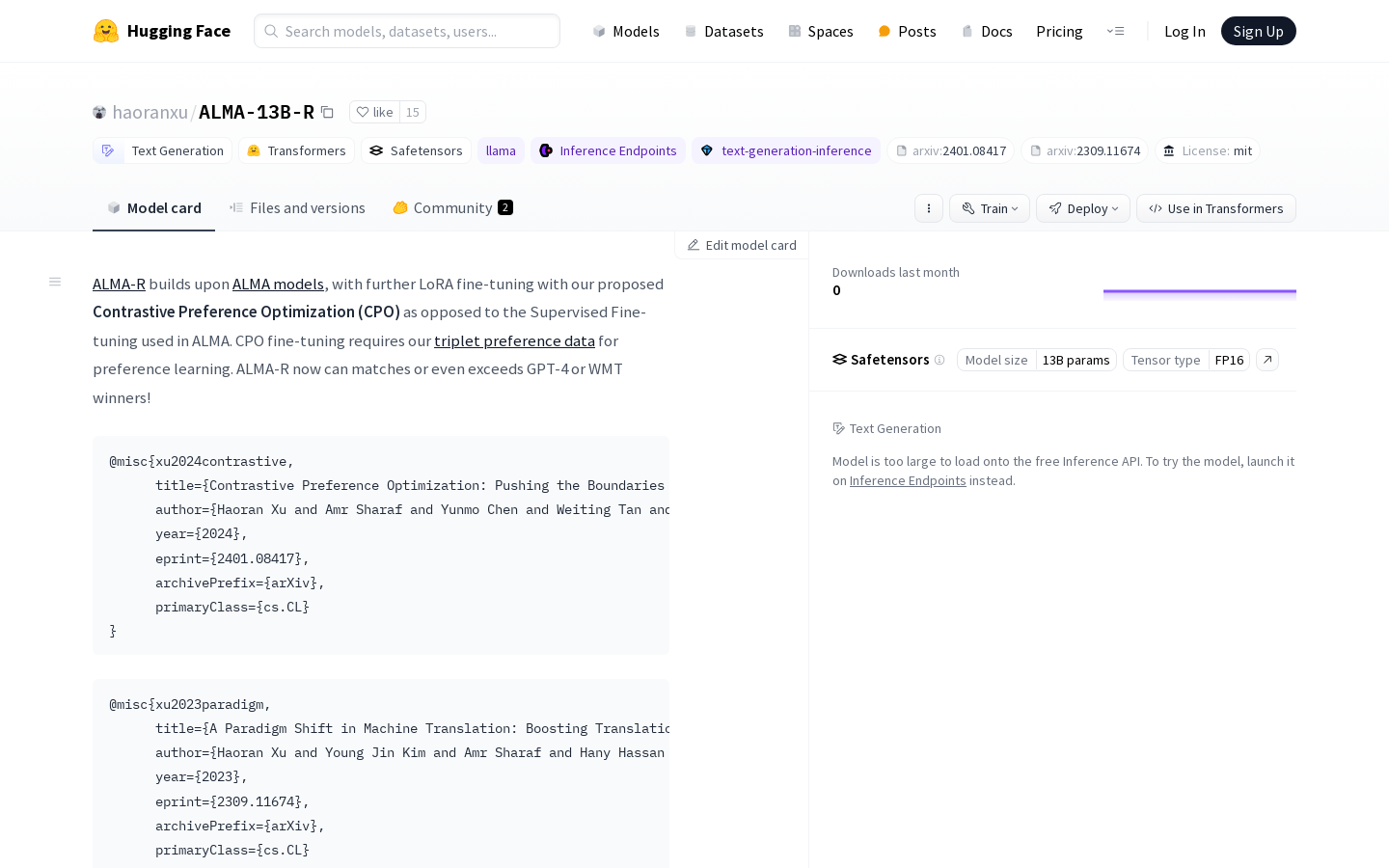Click the Text Generation tag icon
The height and width of the screenshot is (868, 1389).
(x=108, y=150)
